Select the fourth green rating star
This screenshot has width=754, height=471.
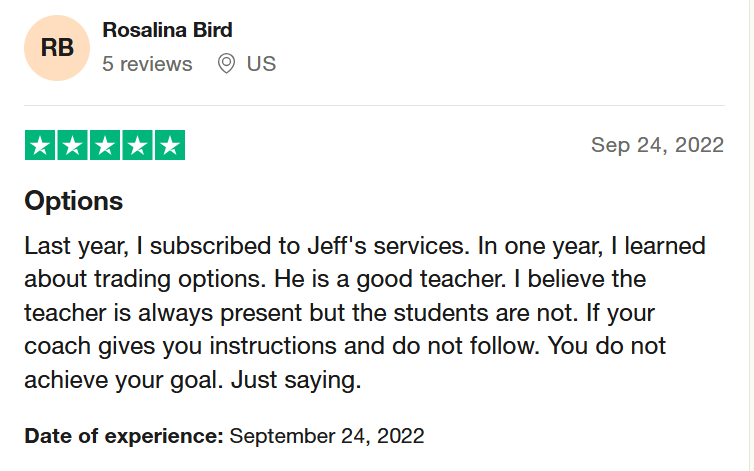(x=138, y=145)
